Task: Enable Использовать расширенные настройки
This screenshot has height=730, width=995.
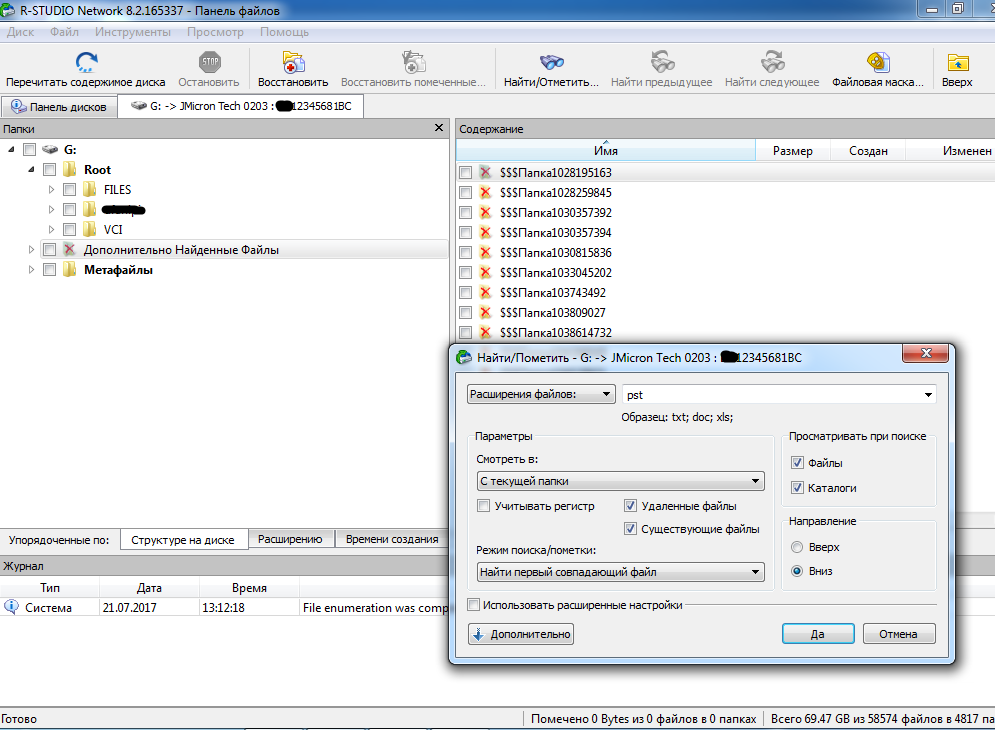Action: (x=473, y=605)
